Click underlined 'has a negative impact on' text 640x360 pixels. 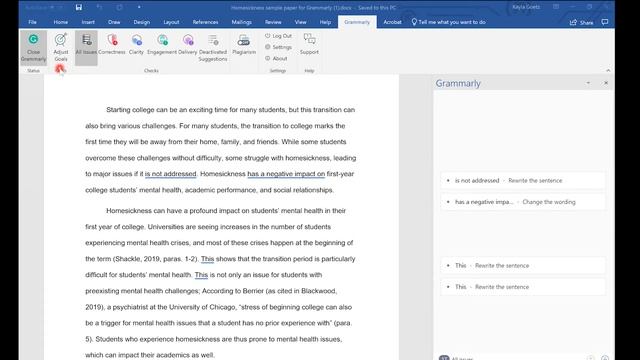[286, 174]
